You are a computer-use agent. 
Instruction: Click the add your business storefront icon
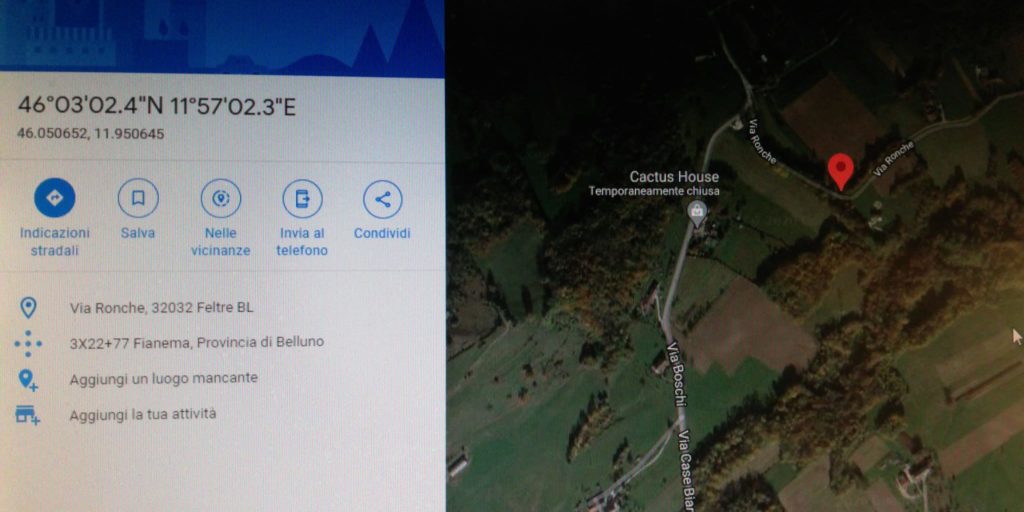(27, 415)
